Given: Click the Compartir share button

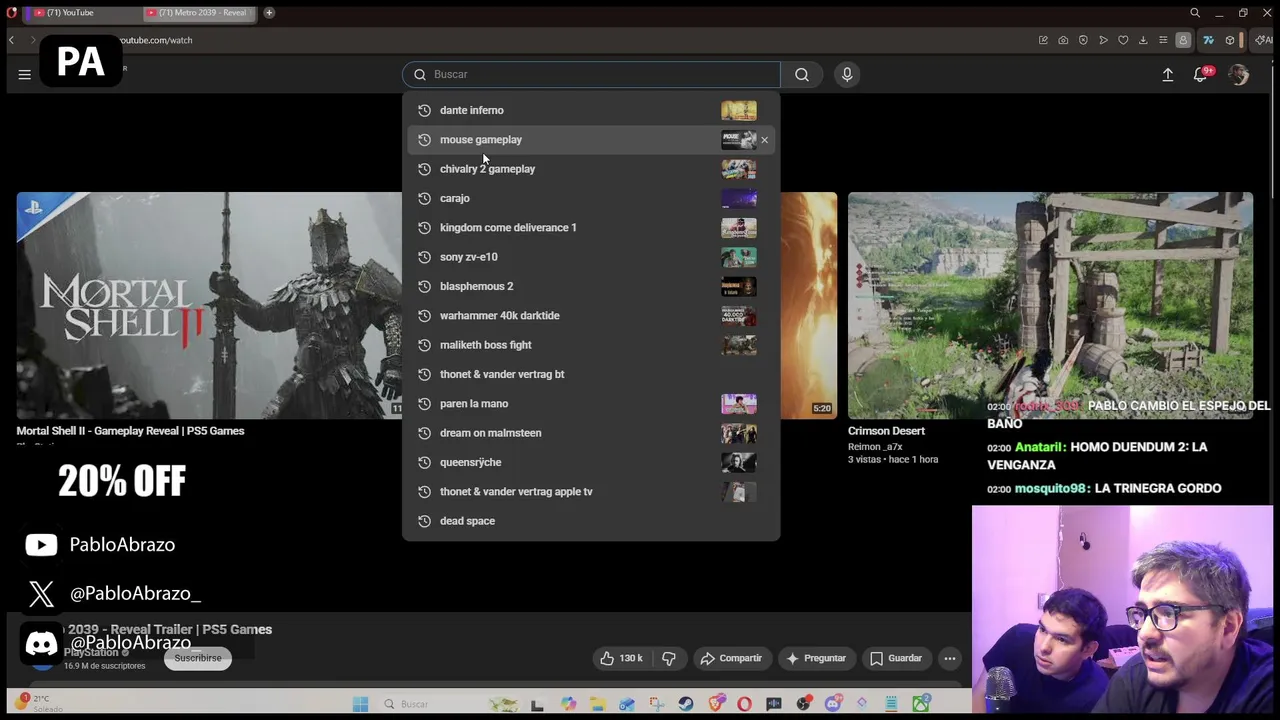Looking at the screenshot, I should pos(731,658).
